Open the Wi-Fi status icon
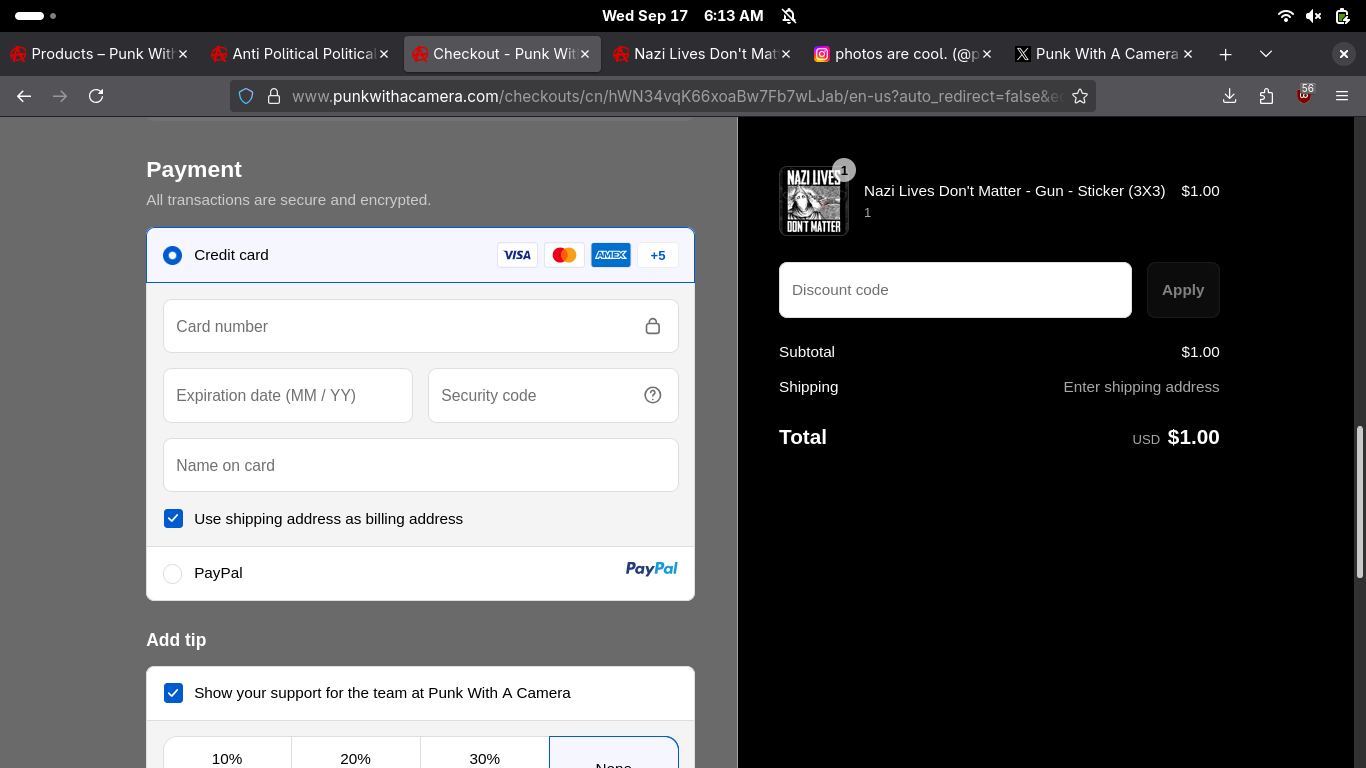Viewport: 1366px width, 768px height. point(1286,16)
